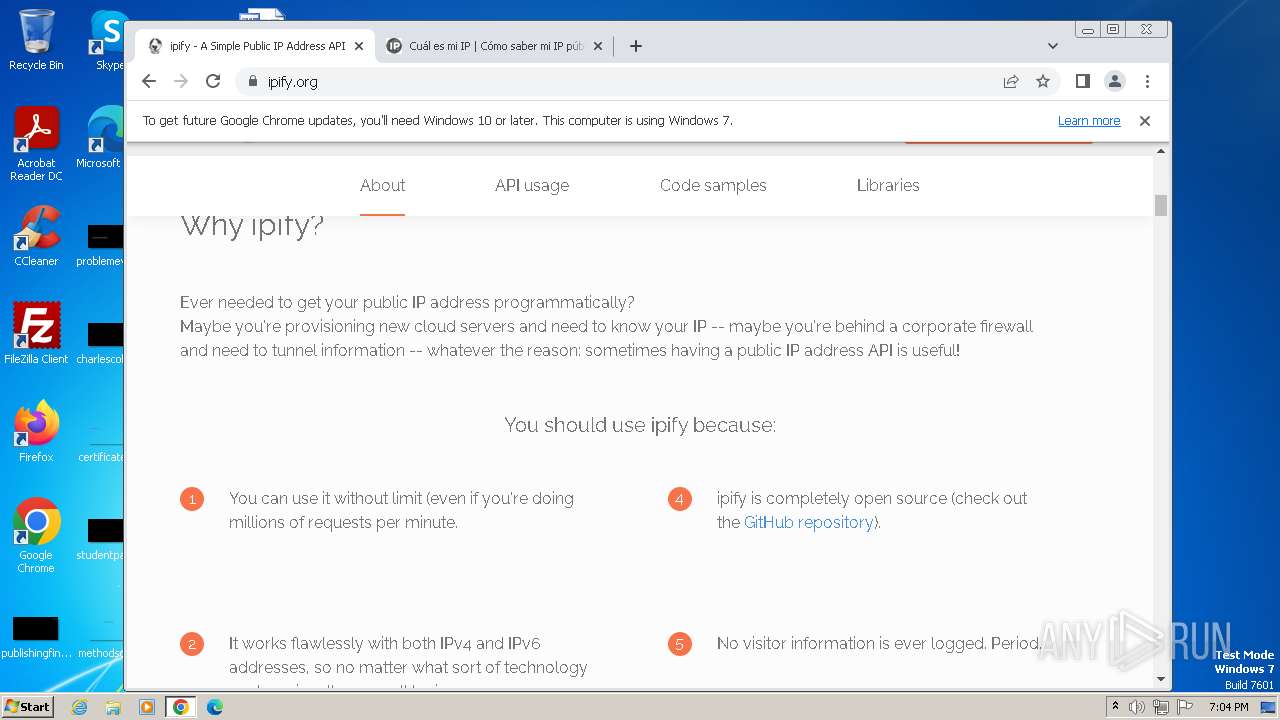This screenshot has width=1280, height=720.
Task: Open a new tab with the plus button
Action: (x=635, y=46)
